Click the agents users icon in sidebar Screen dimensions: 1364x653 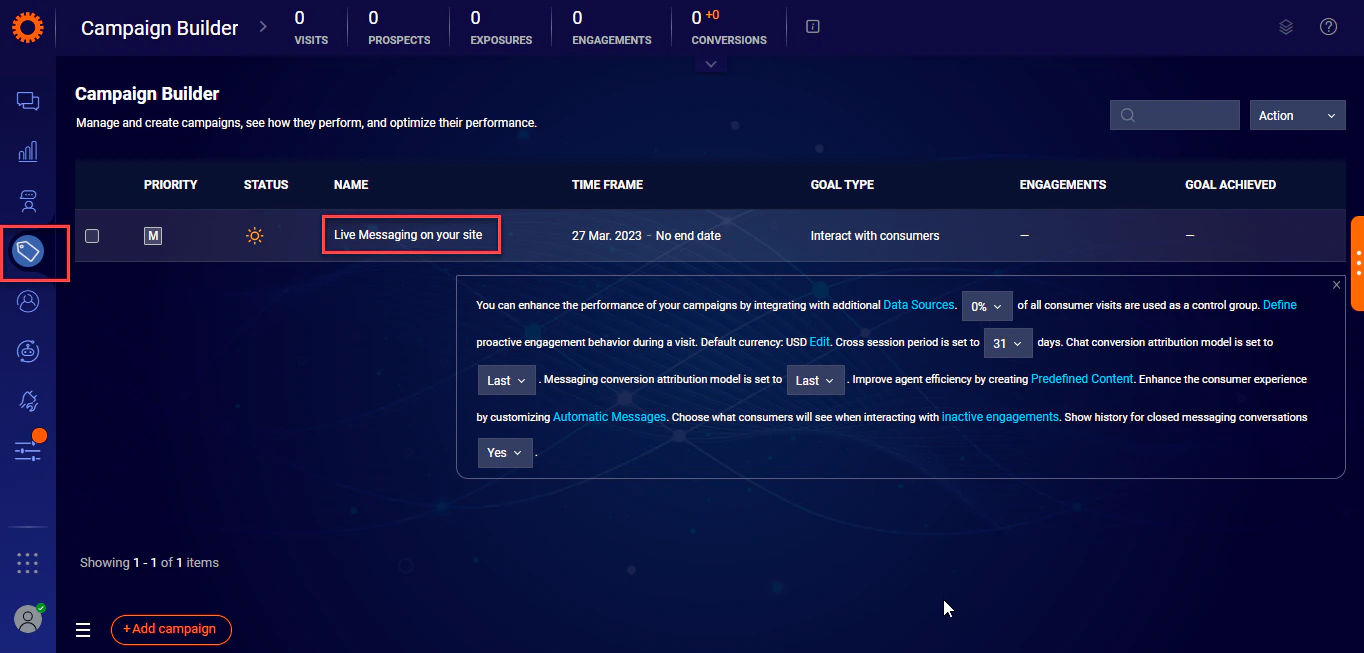click(27, 200)
